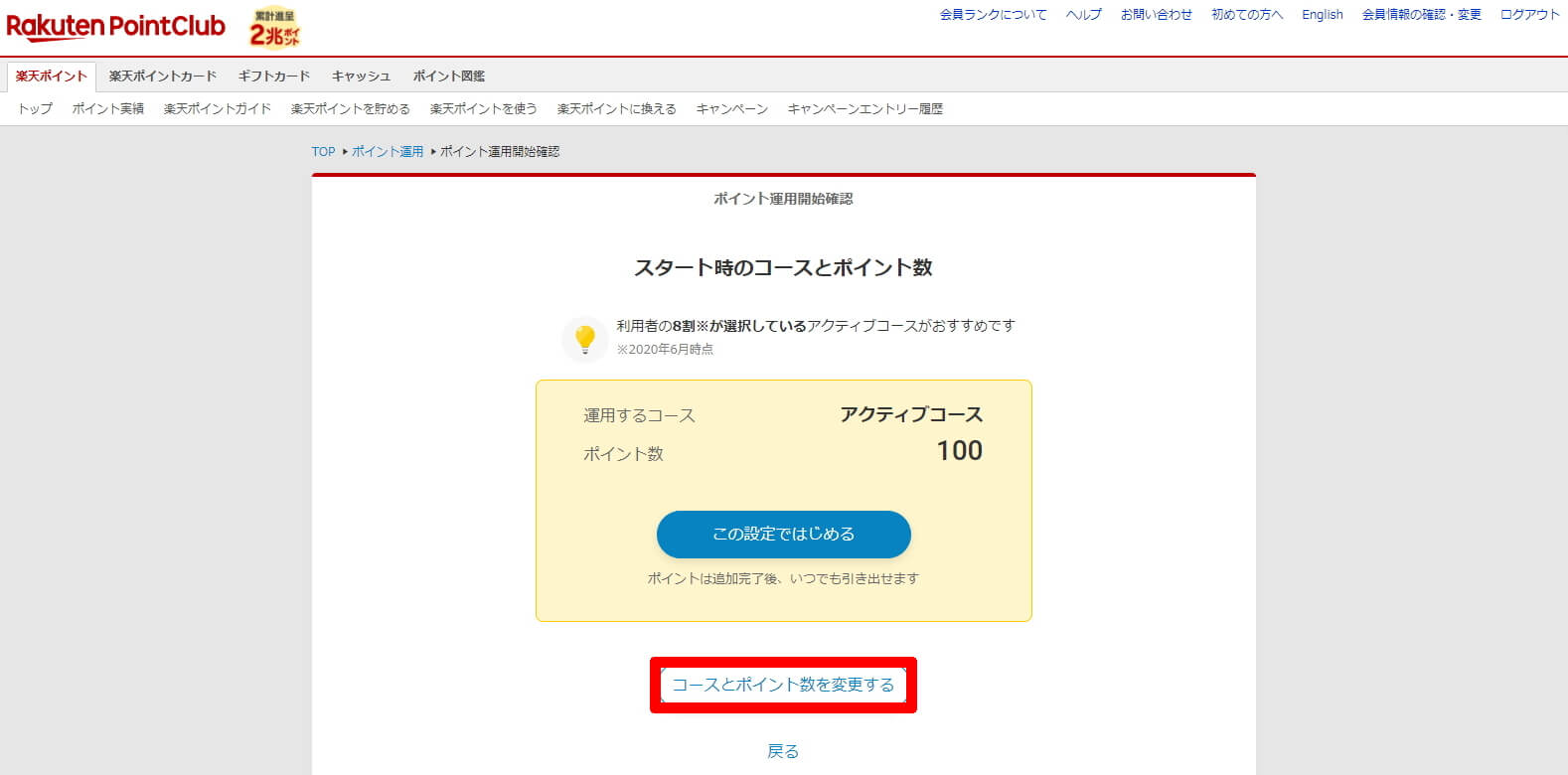Open ポイント実績 in the submenu

(x=108, y=109)
